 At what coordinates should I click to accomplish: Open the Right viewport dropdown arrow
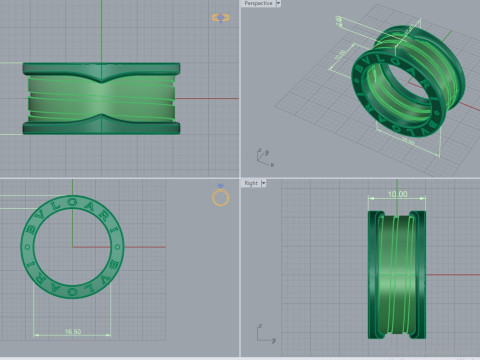(x=263, y=183)
